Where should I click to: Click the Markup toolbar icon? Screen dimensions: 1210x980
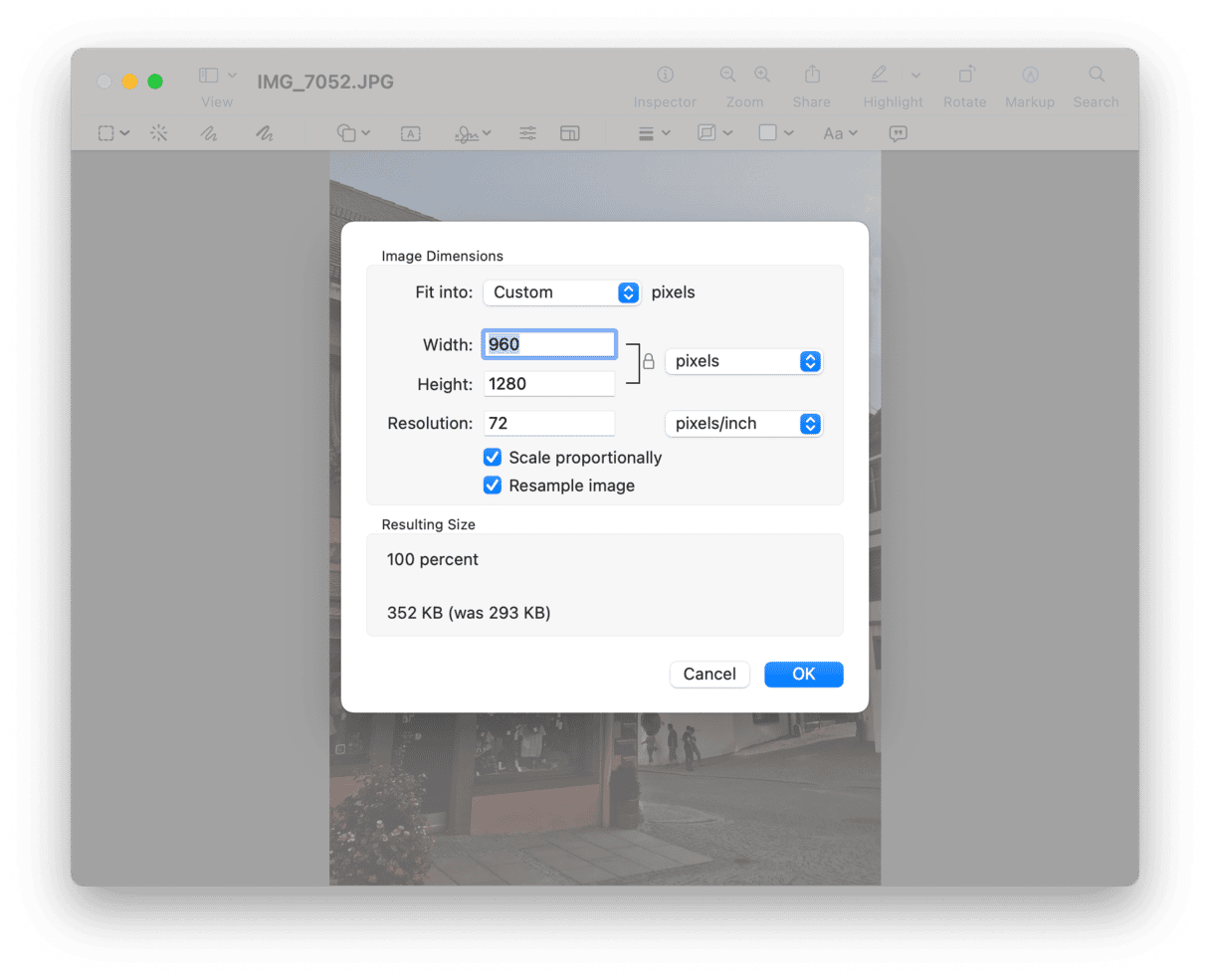(1030, 75)
